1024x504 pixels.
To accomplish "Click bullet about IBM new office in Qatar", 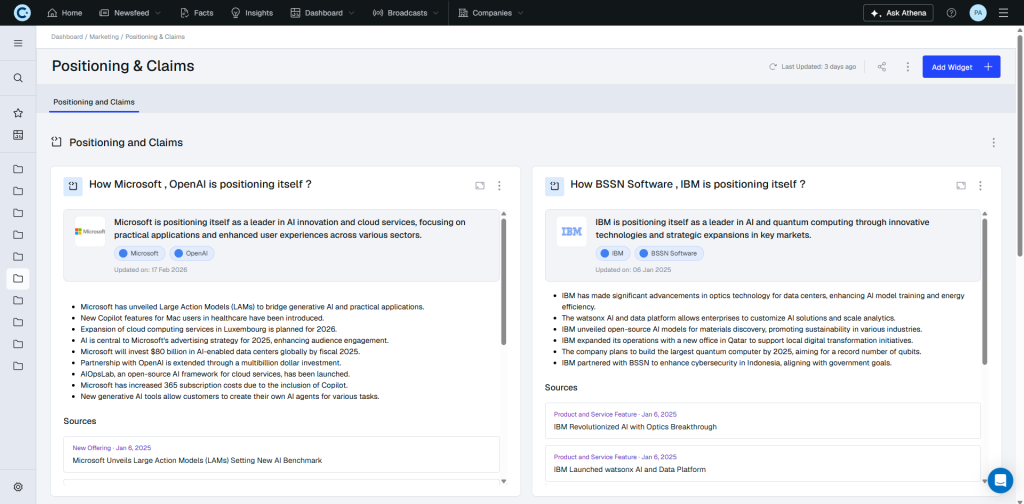I will click(737, 340).
